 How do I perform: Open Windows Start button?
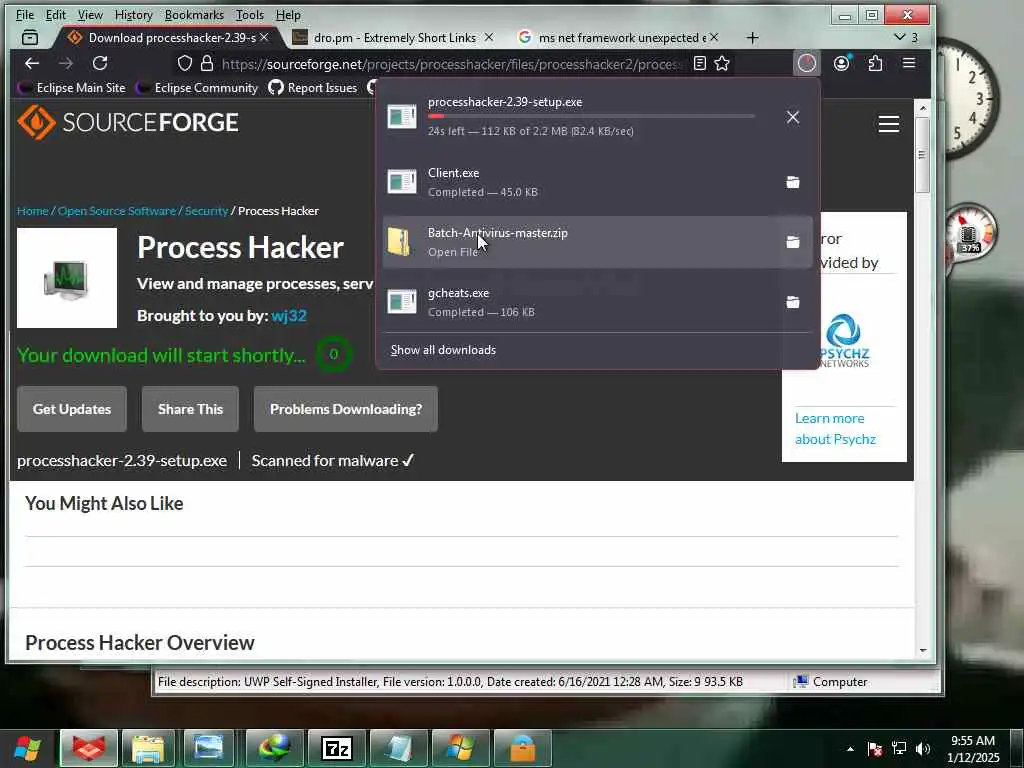pos(27,748)
